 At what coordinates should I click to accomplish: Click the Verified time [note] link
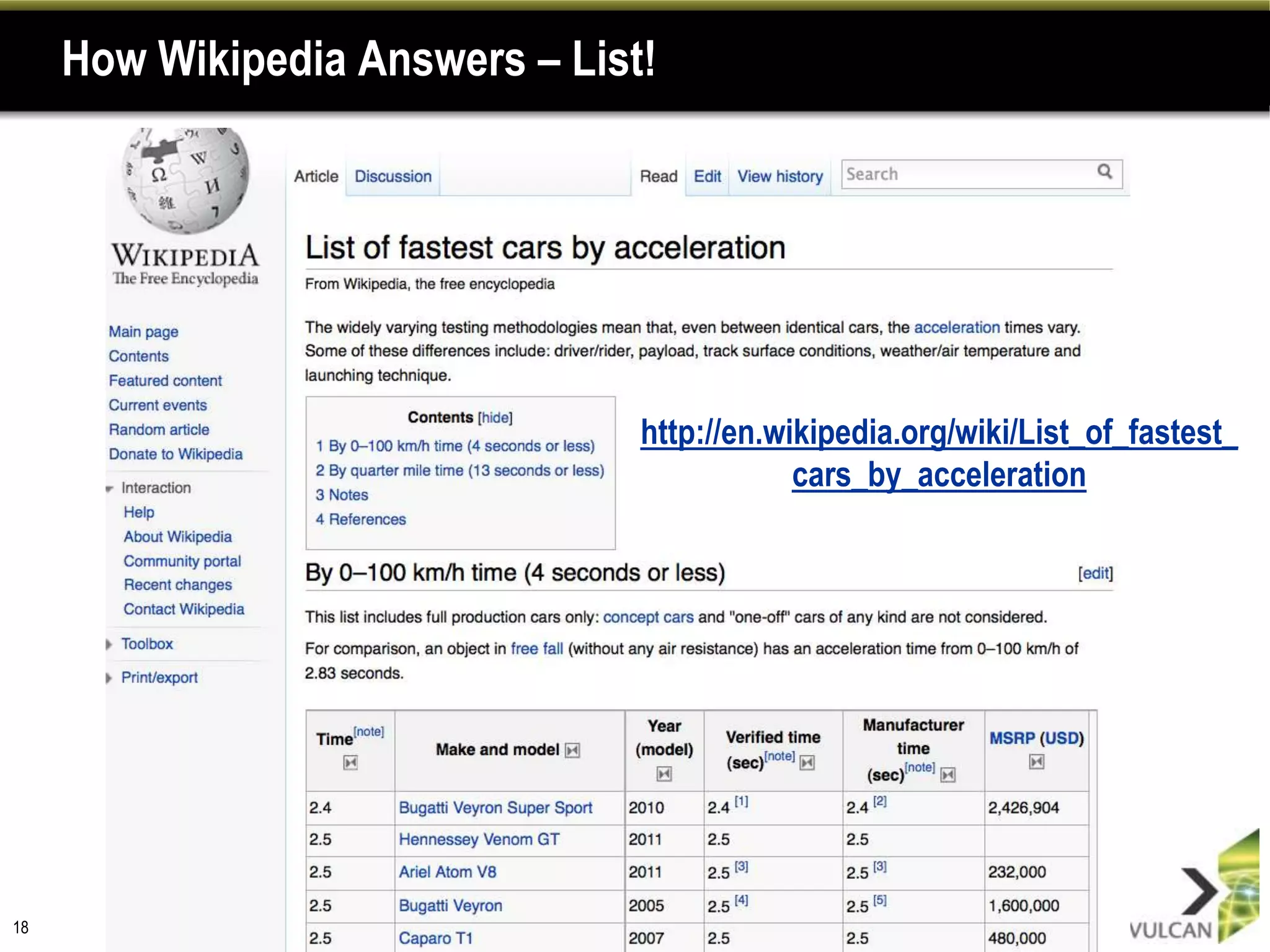tap(779, 756)
